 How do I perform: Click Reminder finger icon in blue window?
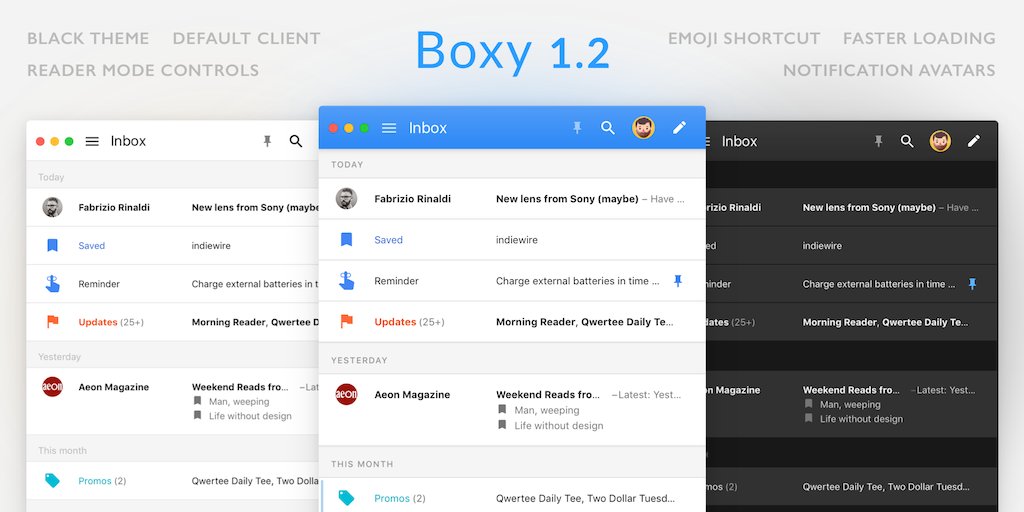347,281
